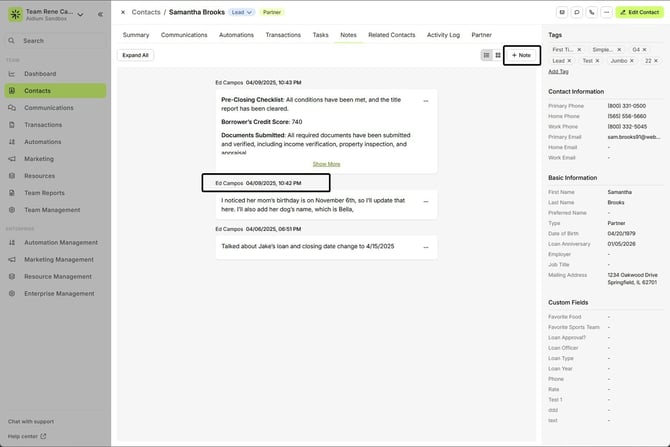
Task: Click the sidebar Search field
Action: tap(56, 41)
